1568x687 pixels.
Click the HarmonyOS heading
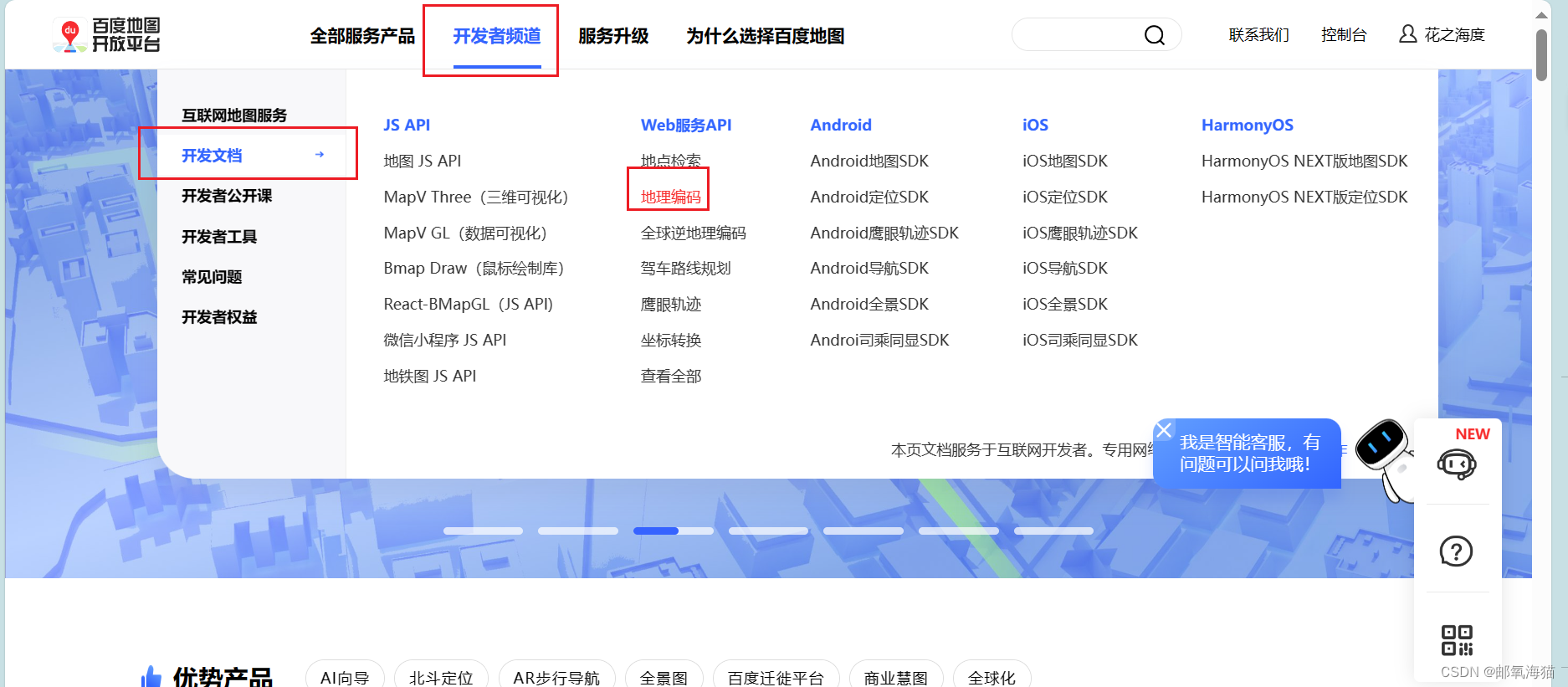[1248, 125]
